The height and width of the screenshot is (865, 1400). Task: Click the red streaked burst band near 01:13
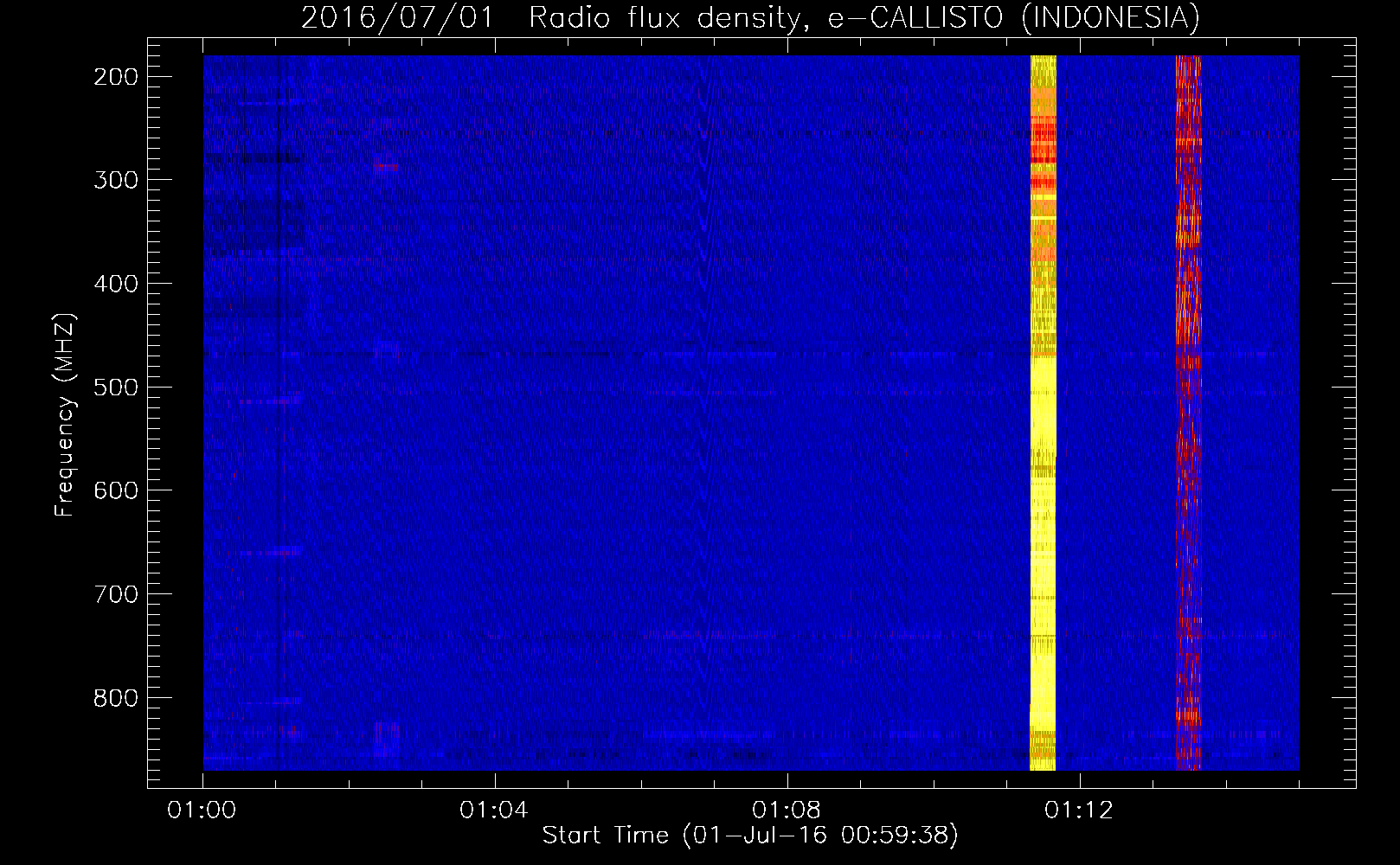point(1188,413)
